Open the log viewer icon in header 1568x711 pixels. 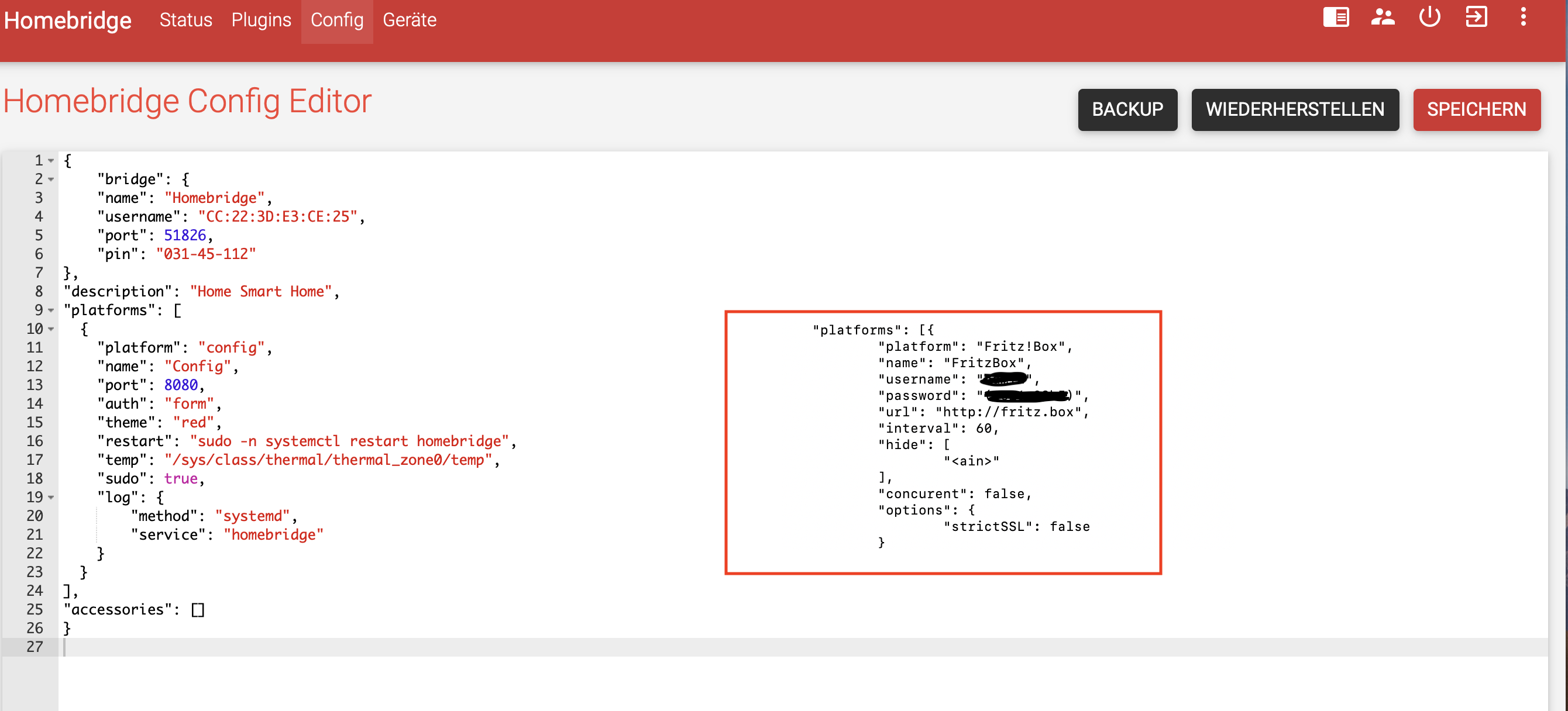coord(1336,17)
